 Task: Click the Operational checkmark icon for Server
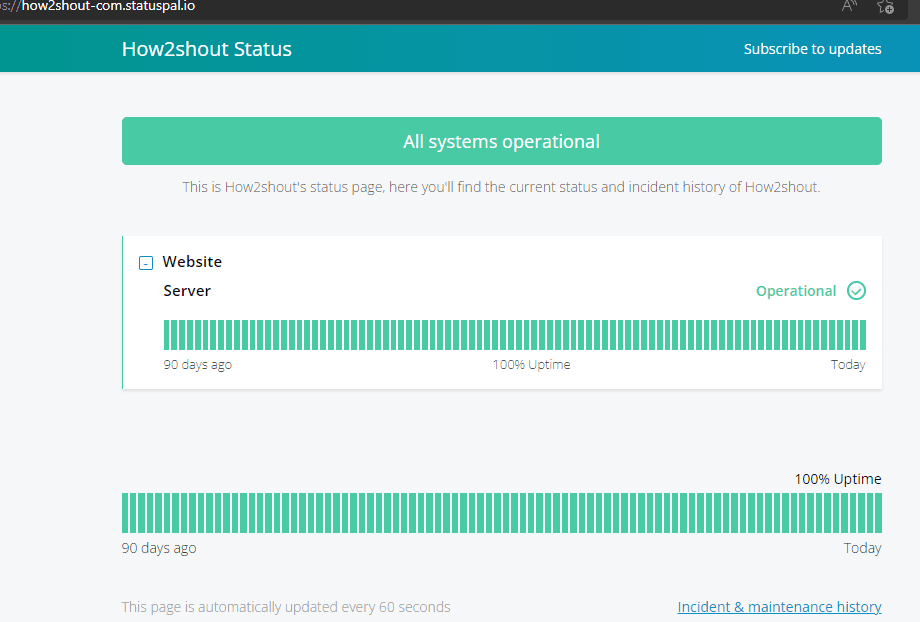pyautogui.click(x=856, y=290)
